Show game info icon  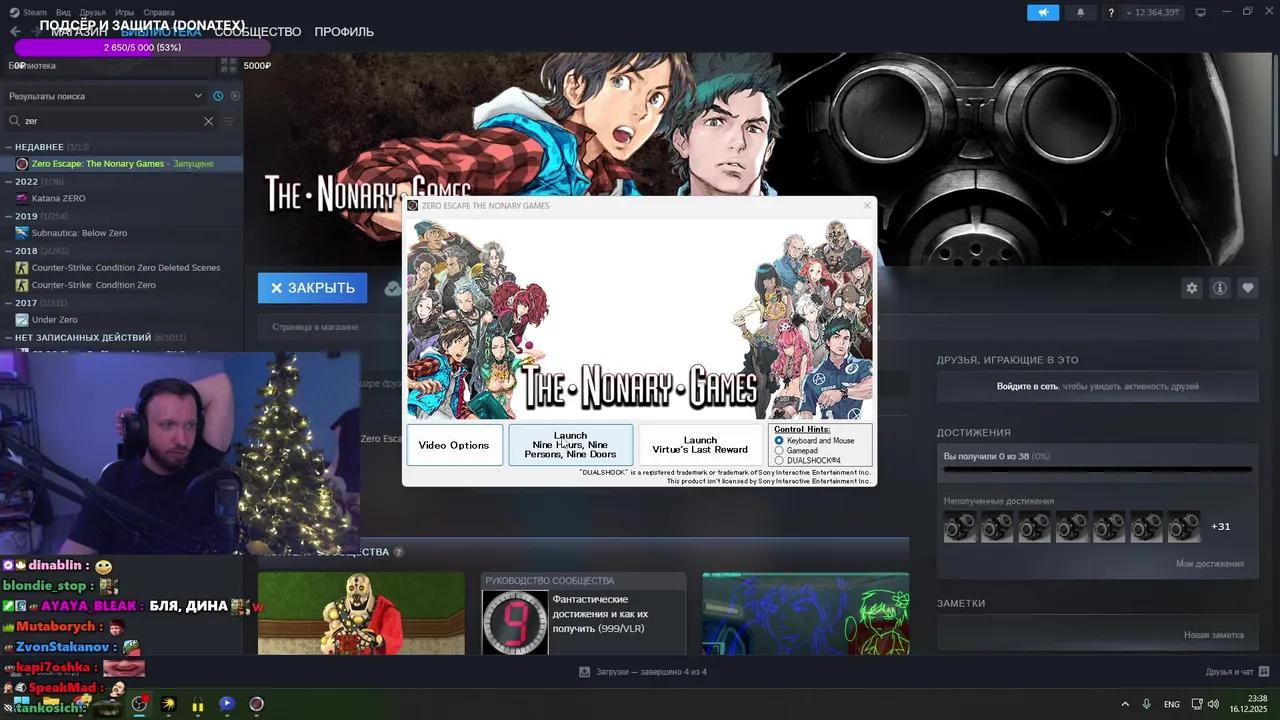tap(1220, 288)
